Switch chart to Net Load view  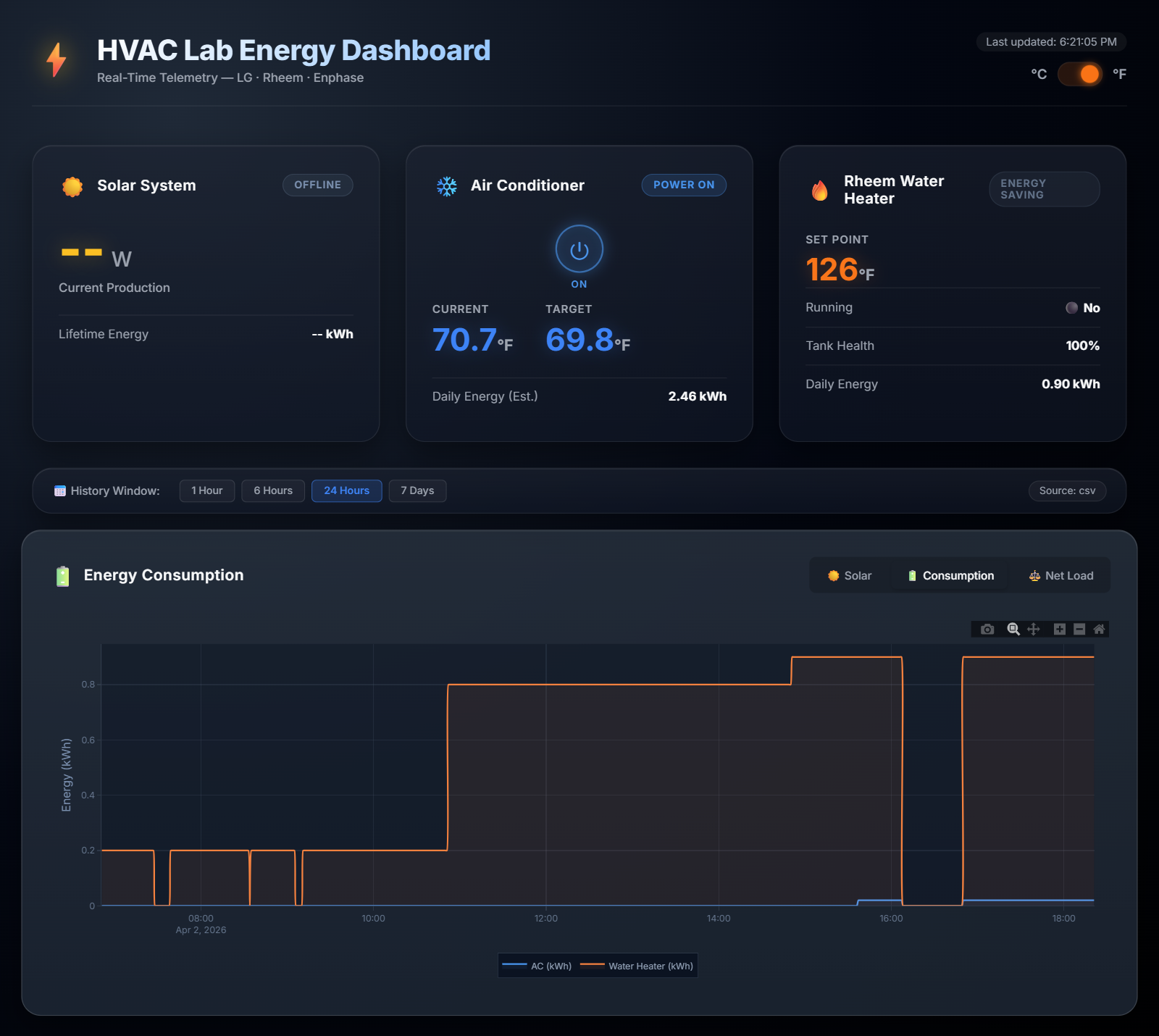click(1061, 575)
